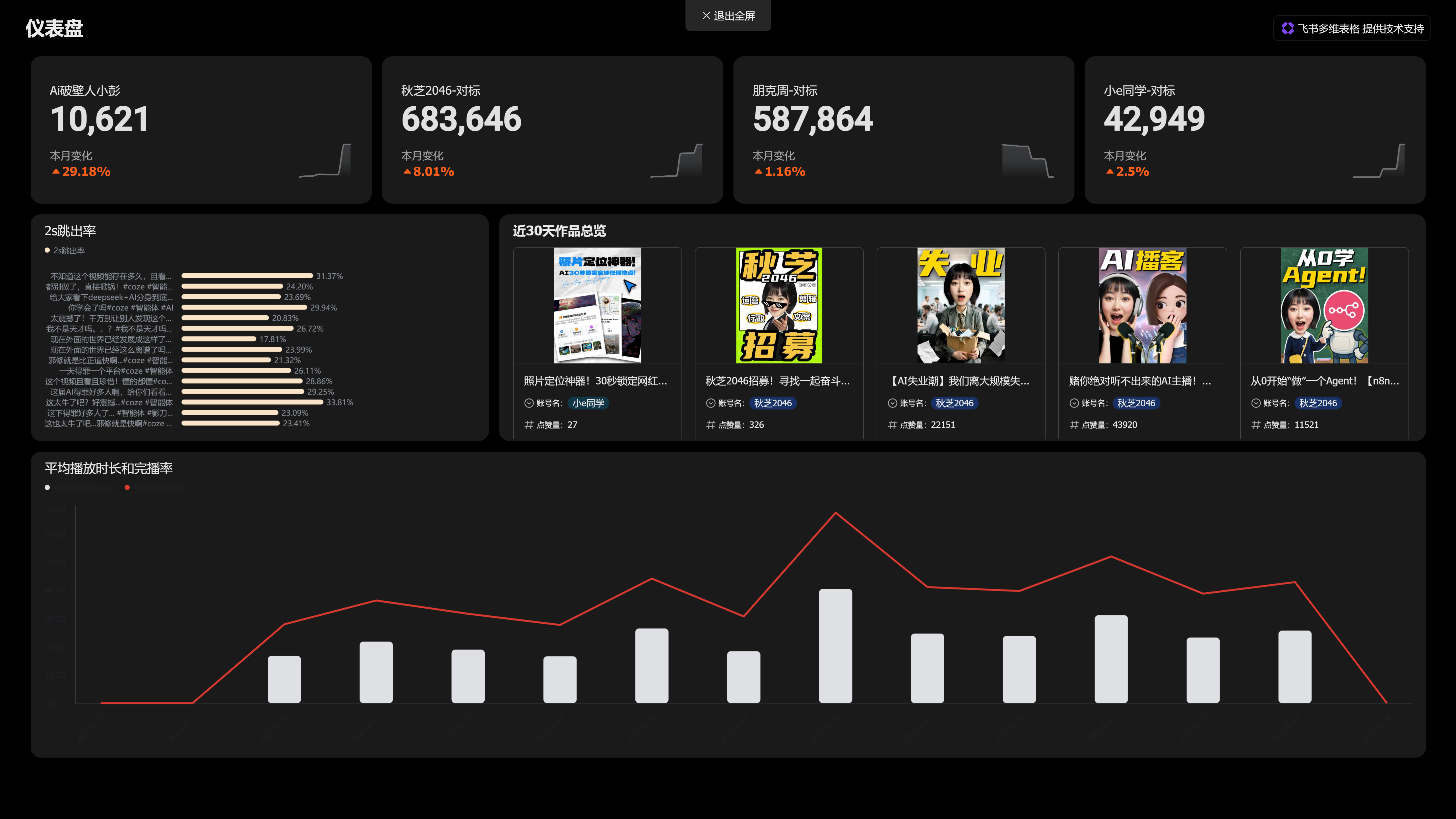Open the 秋芝2046招募 cover thumbnail

click(779, 305)
